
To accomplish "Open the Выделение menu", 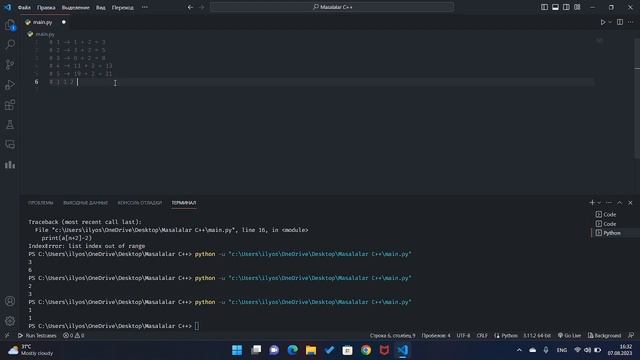I will 76,7.
